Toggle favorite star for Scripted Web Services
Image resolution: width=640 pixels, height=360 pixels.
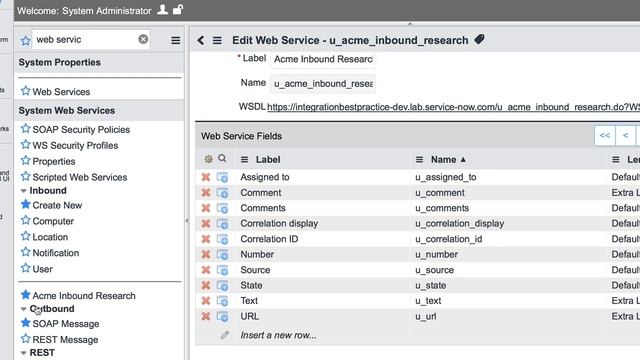(26, 176)
